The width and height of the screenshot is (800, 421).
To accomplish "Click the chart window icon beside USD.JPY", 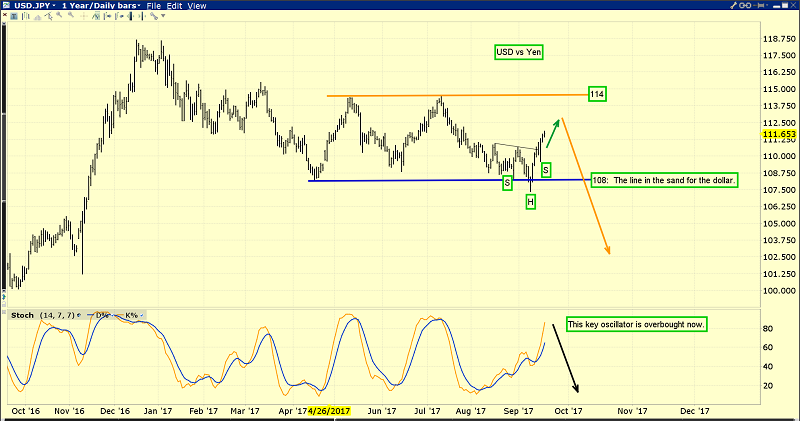I will pos(7,6).
